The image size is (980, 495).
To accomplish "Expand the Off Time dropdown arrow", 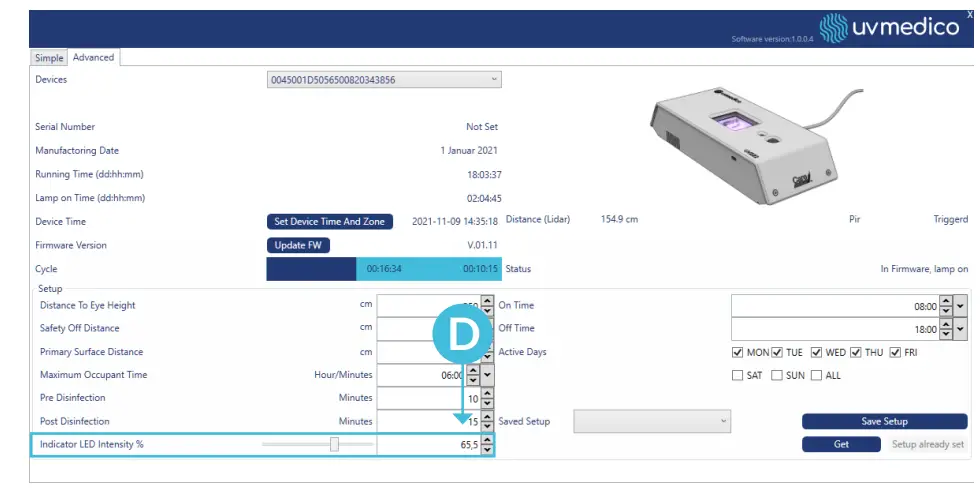I will point(960,329).
